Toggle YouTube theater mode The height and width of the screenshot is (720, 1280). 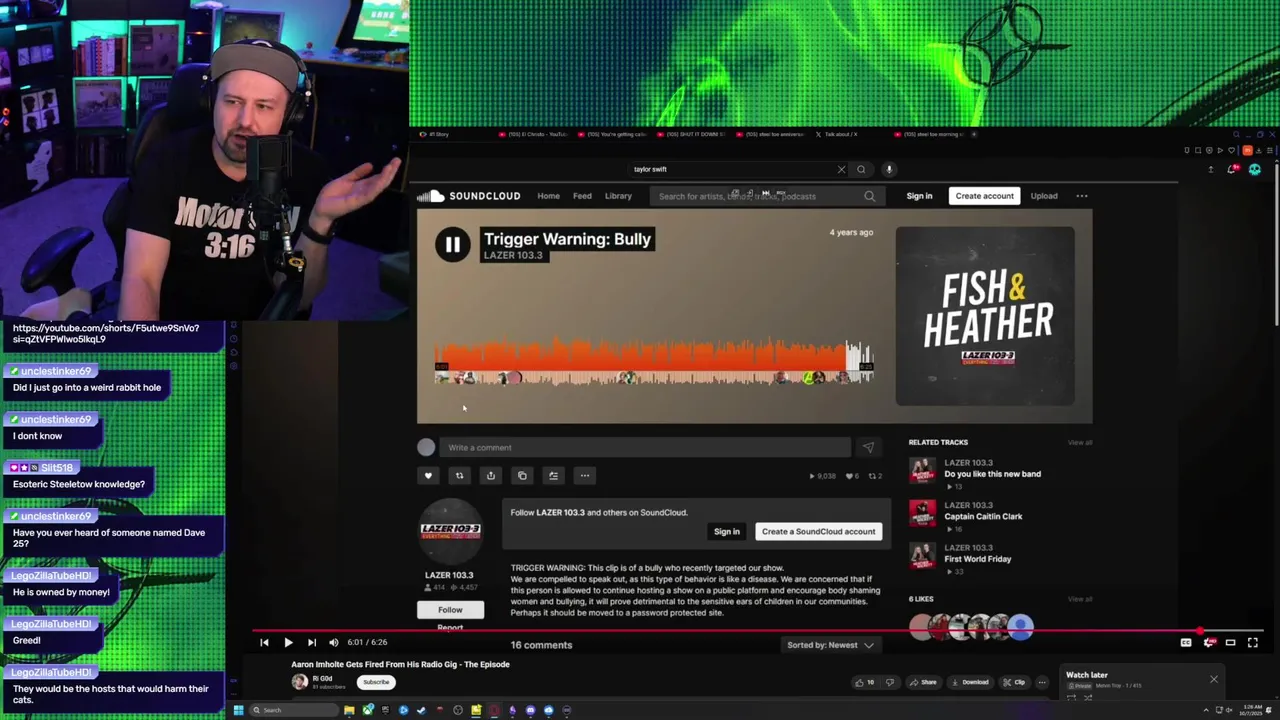coord(1230,643)
